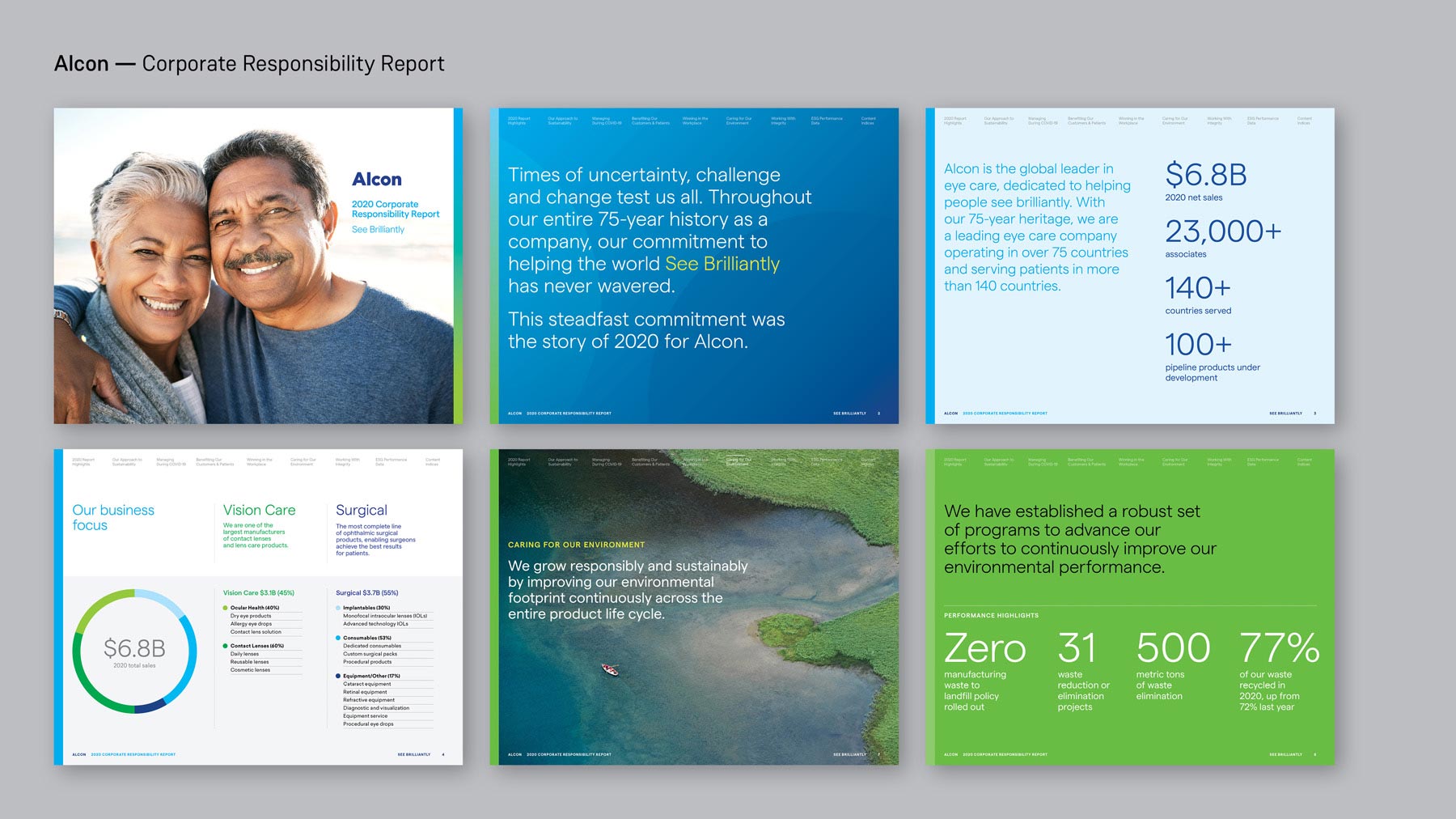Click the "SEE BRILLIANTLY" footer link
Viewport: 1456px width, 819px height.
point(849,413)
